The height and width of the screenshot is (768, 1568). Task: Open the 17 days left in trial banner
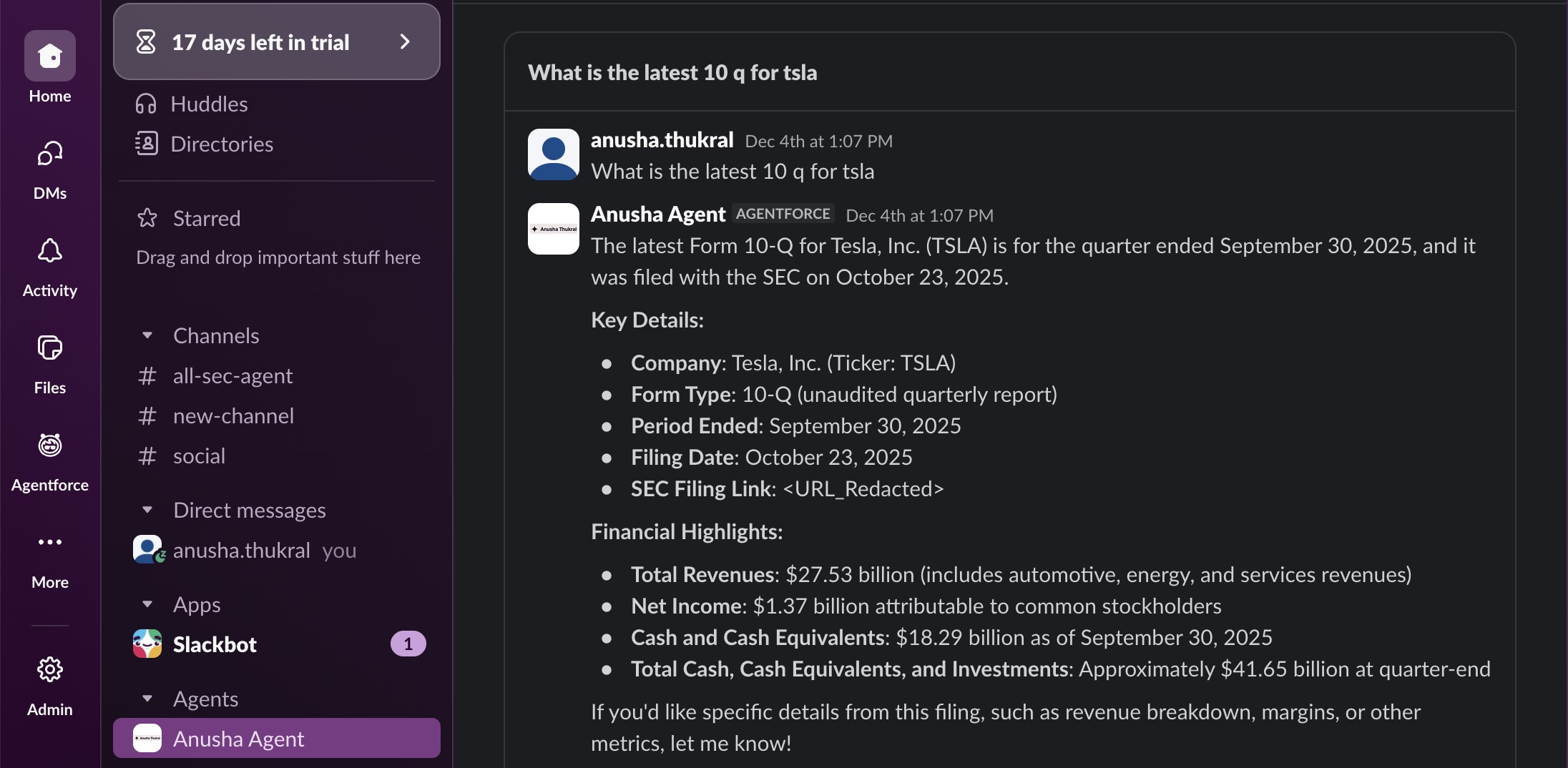tap(277, 41)
